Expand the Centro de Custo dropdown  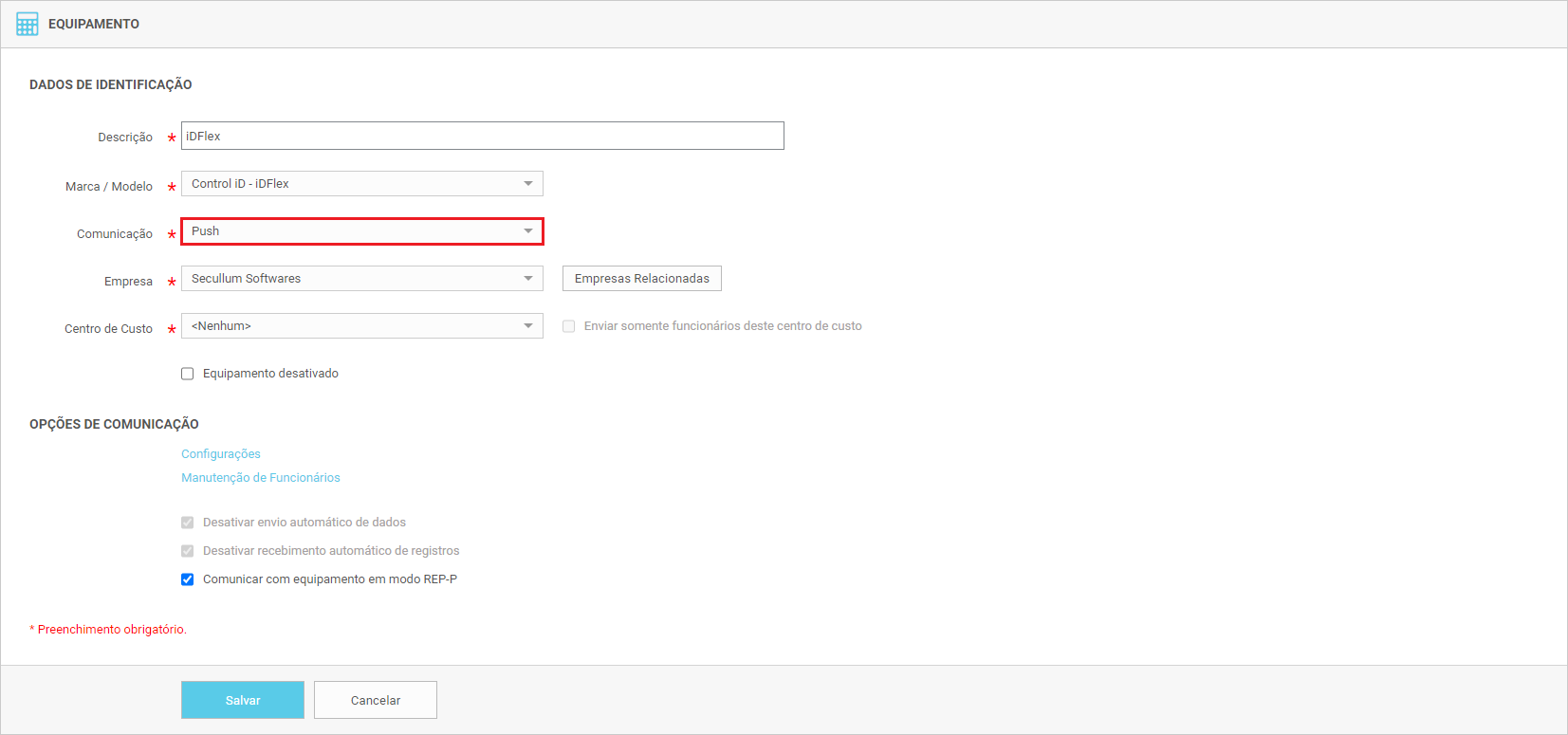pyautogui.click(x=360, y=326)
